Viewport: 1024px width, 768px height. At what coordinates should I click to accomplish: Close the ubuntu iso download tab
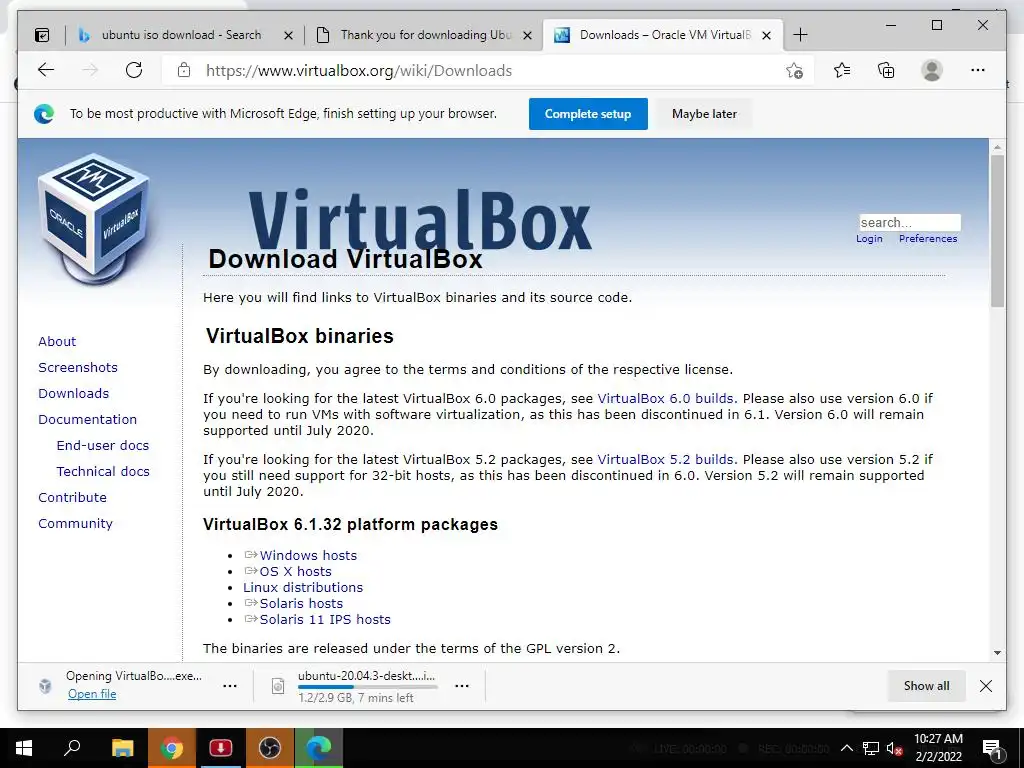pos(288,35)
